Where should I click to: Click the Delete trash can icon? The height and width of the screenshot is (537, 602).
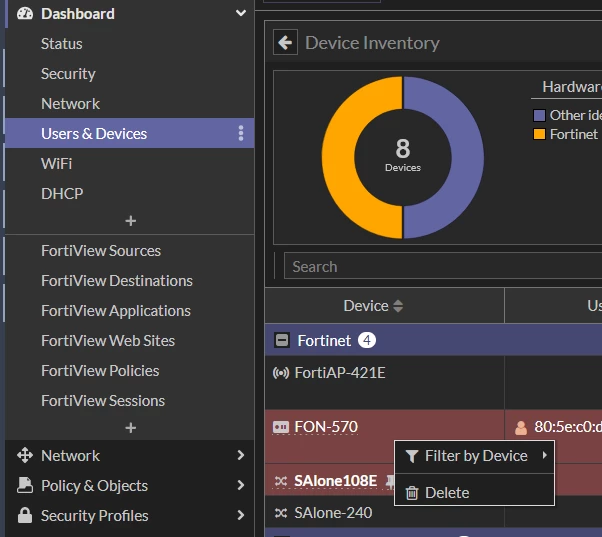[412, 492]
